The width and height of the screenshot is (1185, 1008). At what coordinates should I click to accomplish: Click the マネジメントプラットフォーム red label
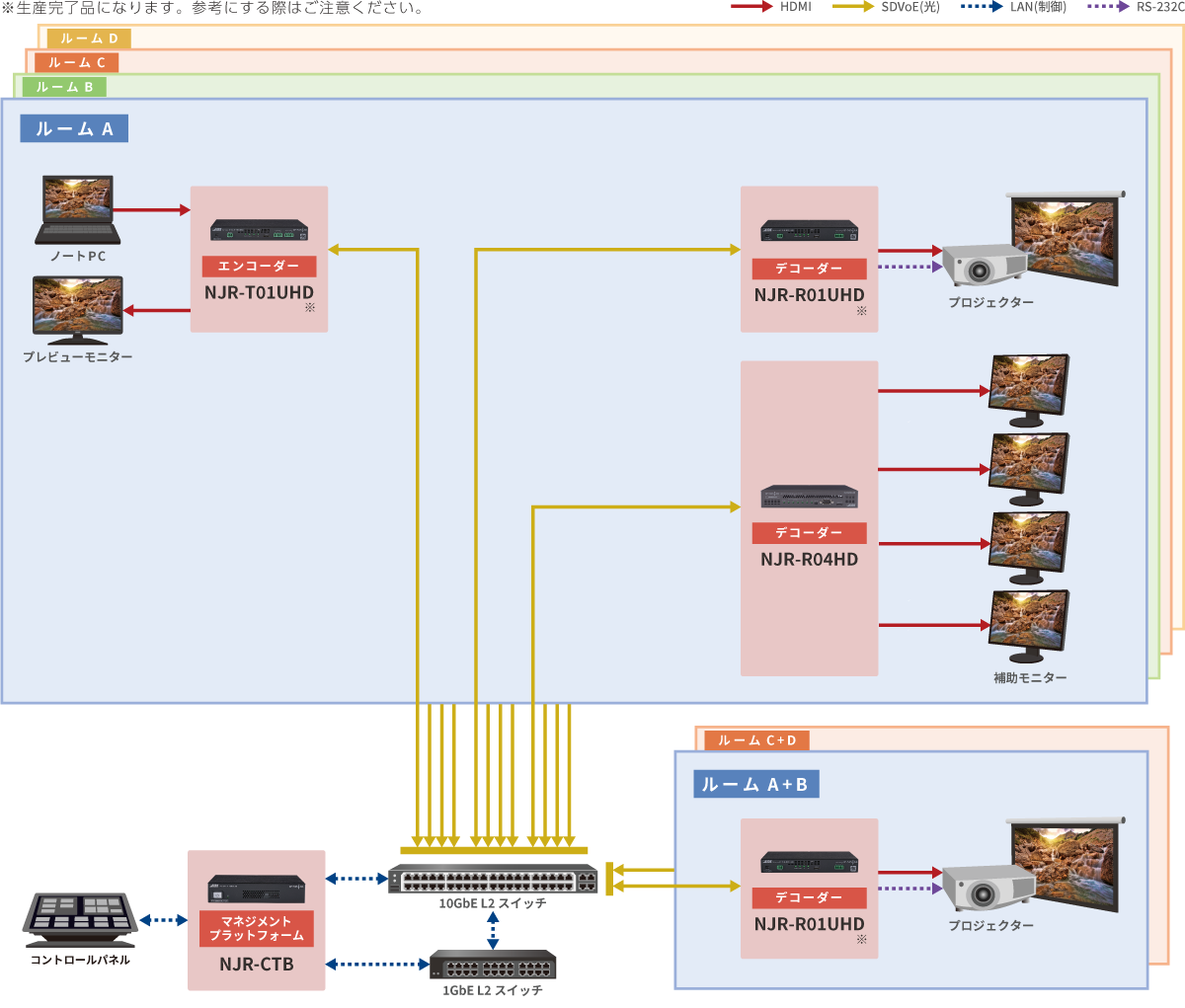(256, 928)
